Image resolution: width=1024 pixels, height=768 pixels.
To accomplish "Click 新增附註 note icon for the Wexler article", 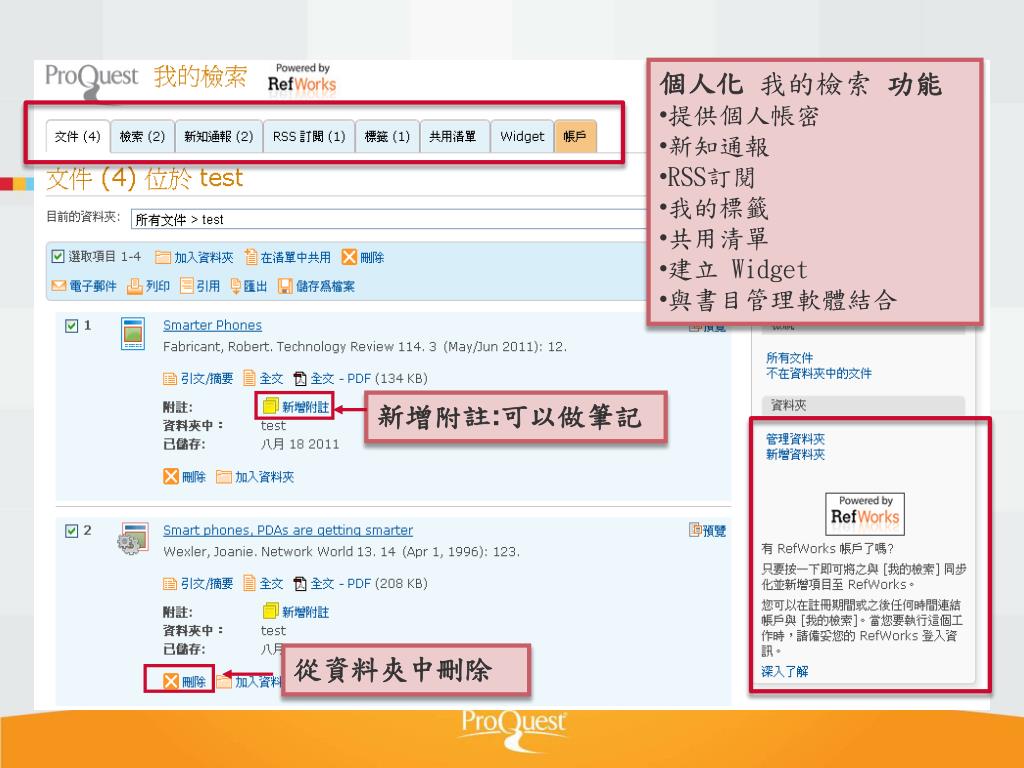I will 270,611.
